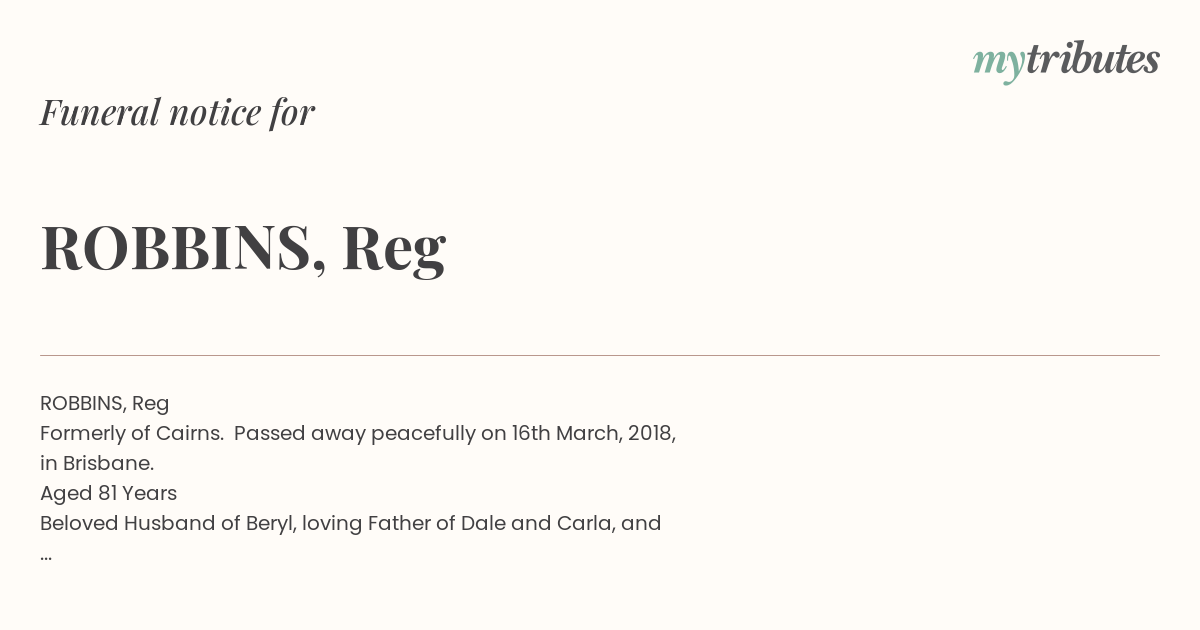Click the "Formerly of Cairns." sentence
This screenshot has width=1200, height=630.
[132, 433]
